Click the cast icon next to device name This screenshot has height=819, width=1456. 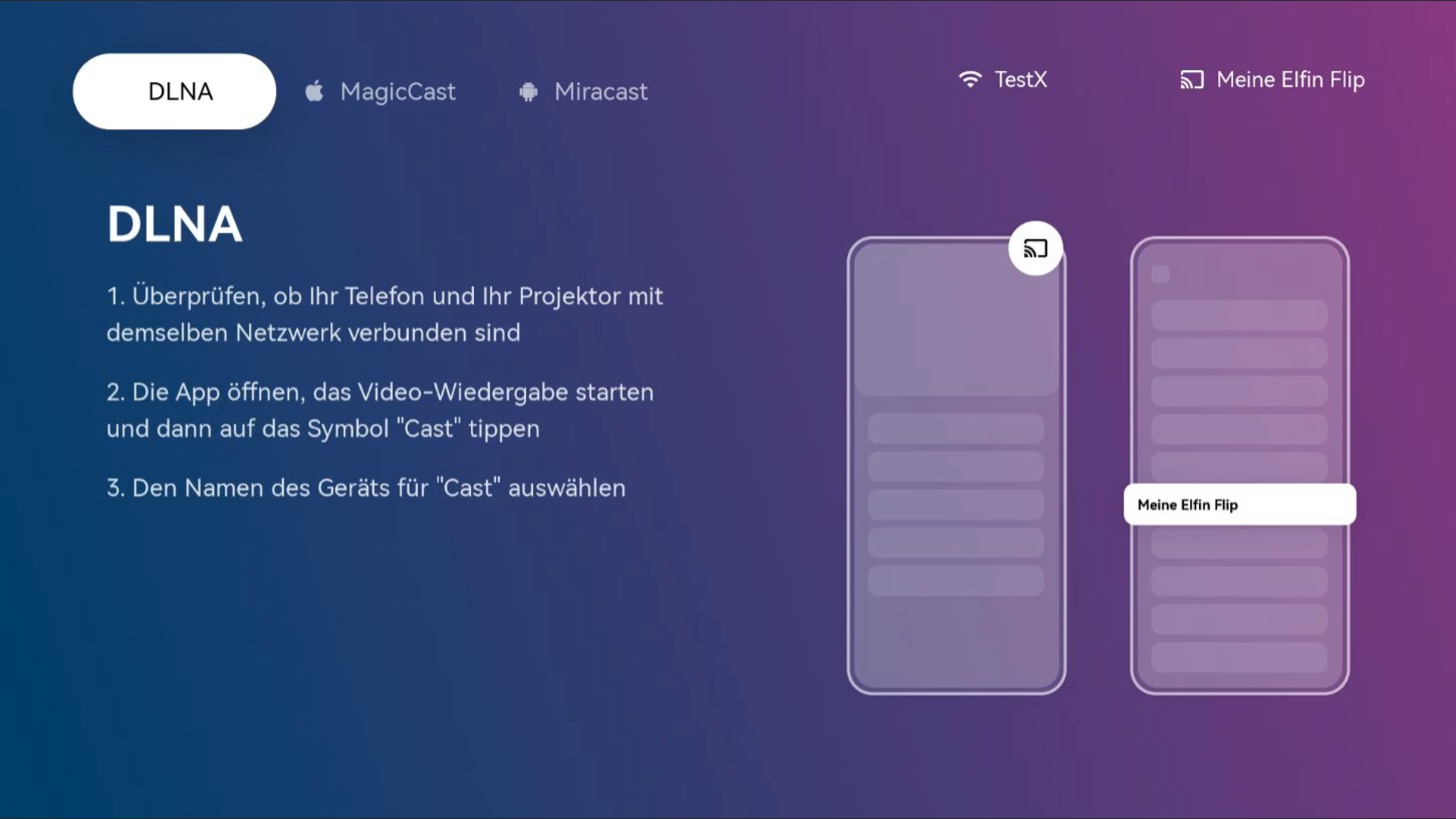(x=1192, y=80)
